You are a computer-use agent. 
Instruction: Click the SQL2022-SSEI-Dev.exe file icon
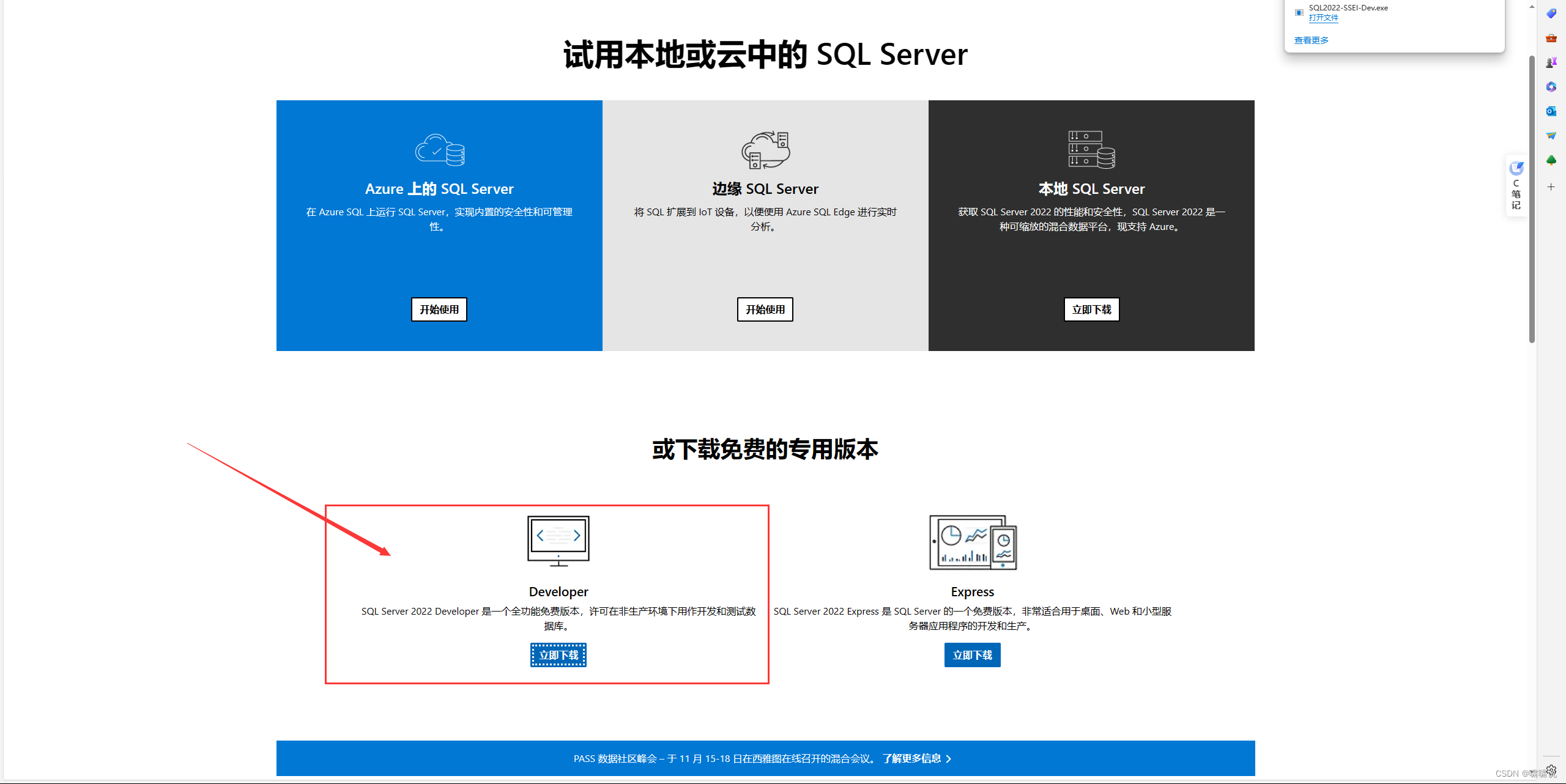[x=1299, y=12]
